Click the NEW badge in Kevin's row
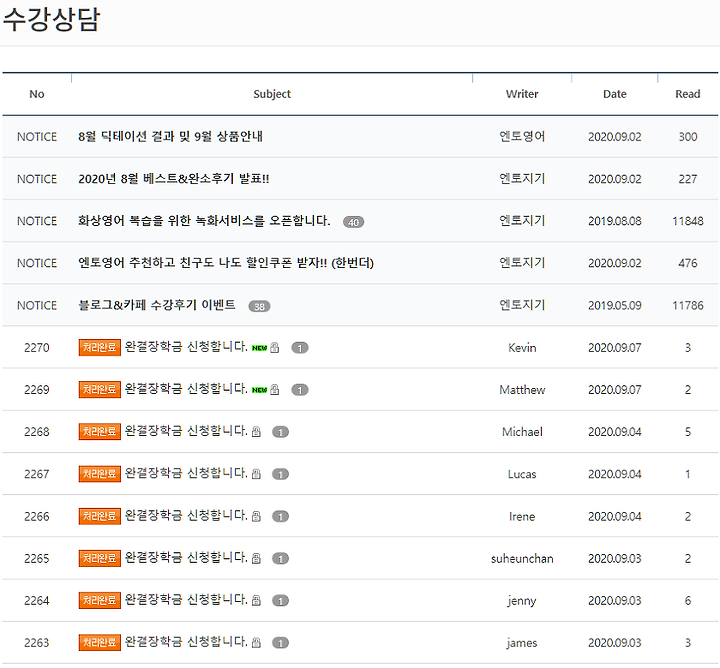The width and height of the screenshot is (720, 668). tap(259, 348)
